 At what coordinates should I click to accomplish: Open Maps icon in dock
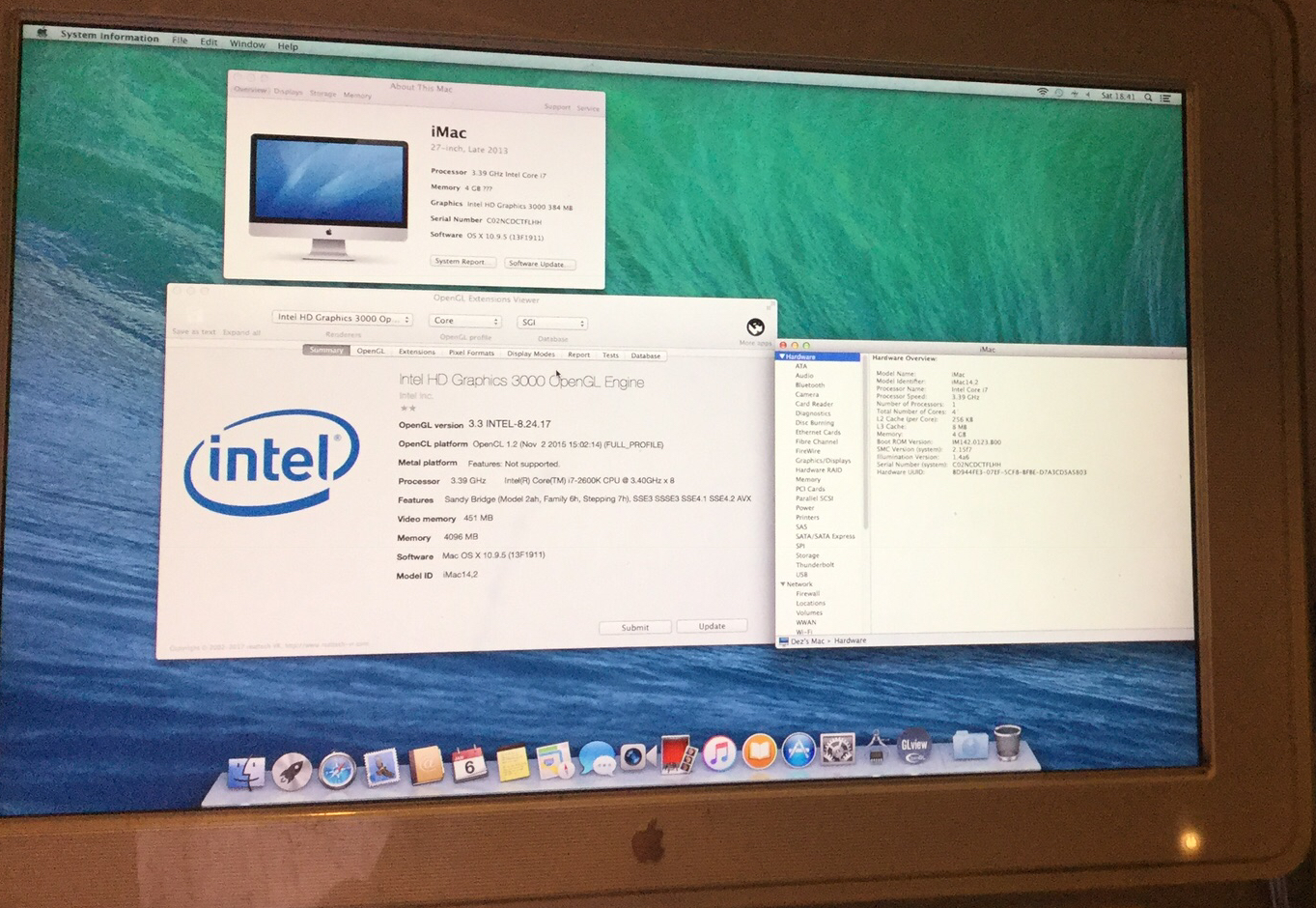(555, 760)
